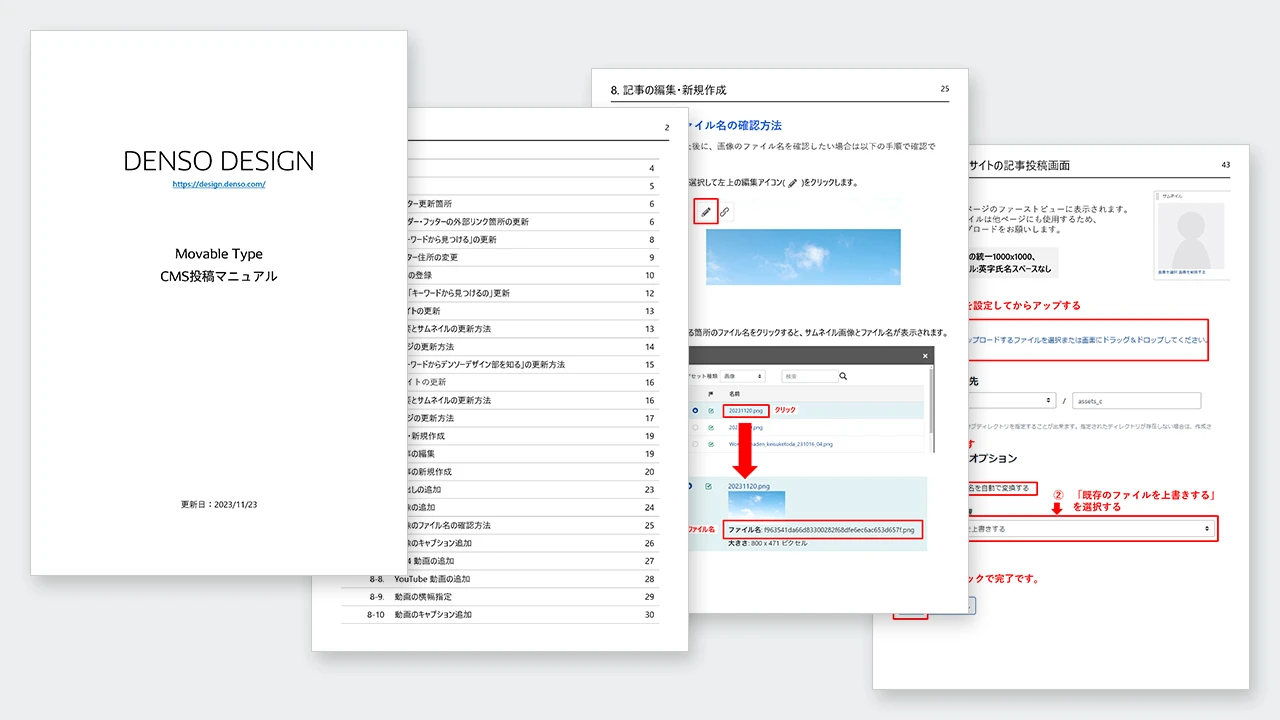Screen dimensions: 1280x720
Task: Select the 更新日：2023/11/23 text on the cover
Action: tap(219, 505)
